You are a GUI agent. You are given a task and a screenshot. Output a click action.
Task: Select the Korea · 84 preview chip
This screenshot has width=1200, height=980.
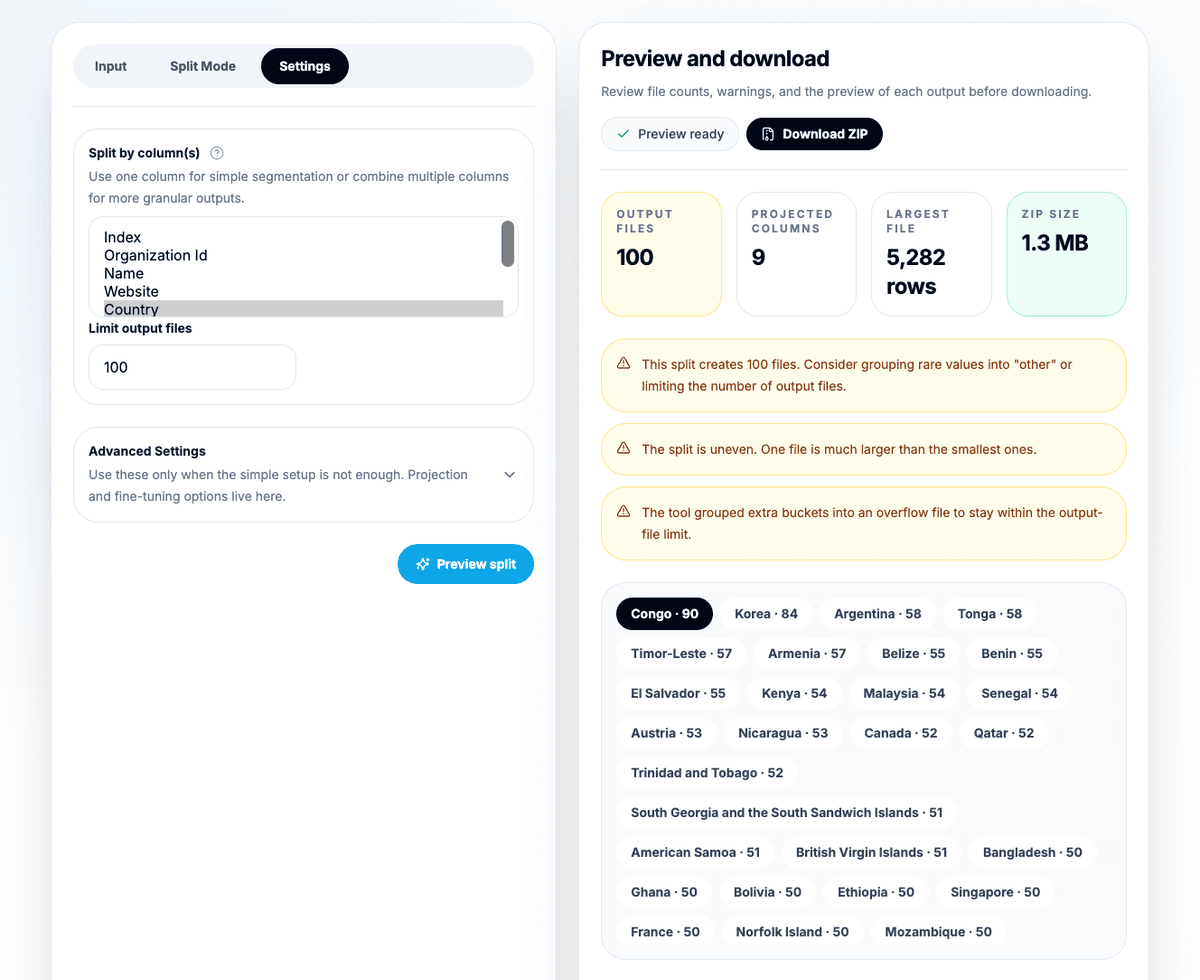click(x=766, y=614)
